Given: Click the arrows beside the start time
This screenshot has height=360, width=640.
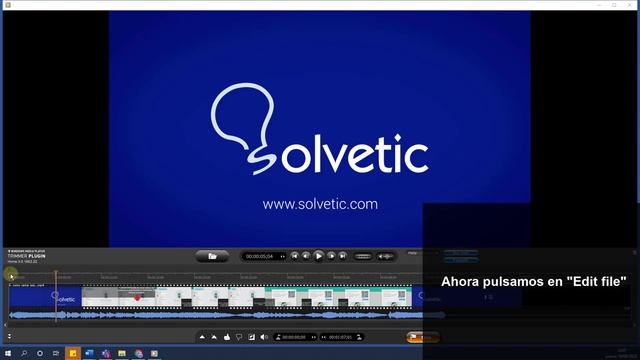Looking at the screenshot, I should (x=313, y=337).
